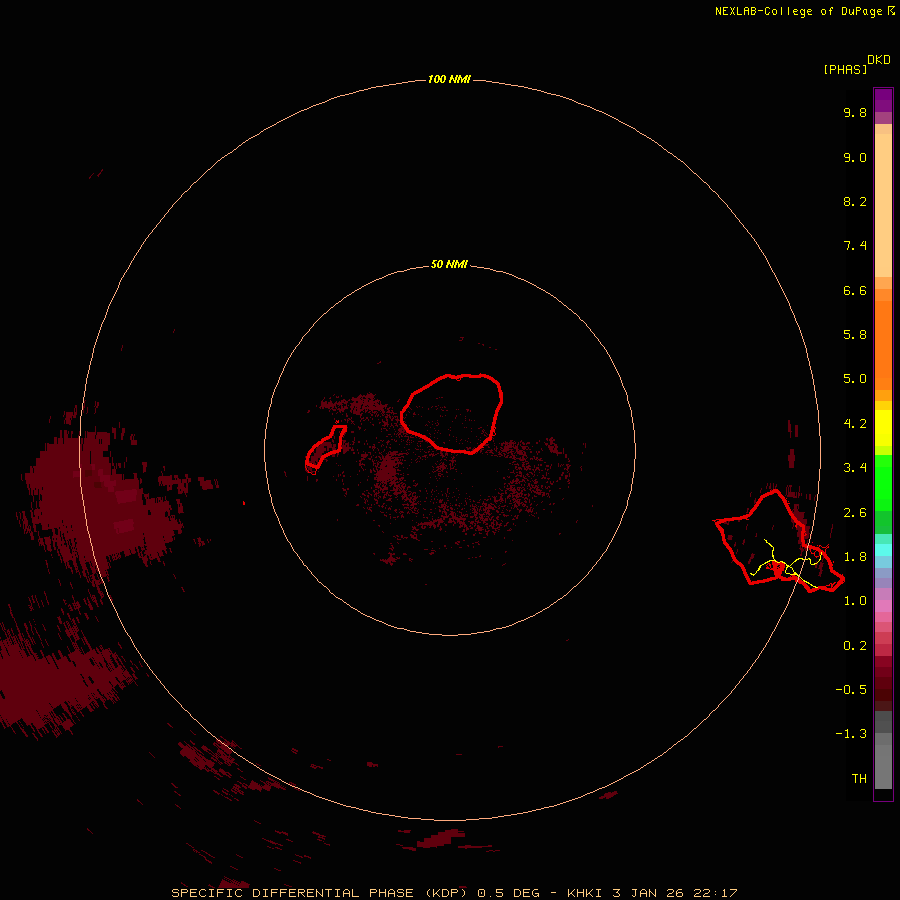
Task: Click the 6.6 scale value
Action: pyautogui.click(x=855, y=290)
